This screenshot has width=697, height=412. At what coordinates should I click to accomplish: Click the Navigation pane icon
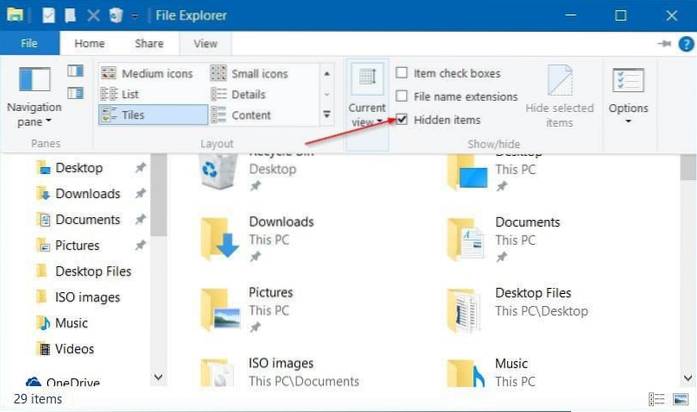coord(34,80)
